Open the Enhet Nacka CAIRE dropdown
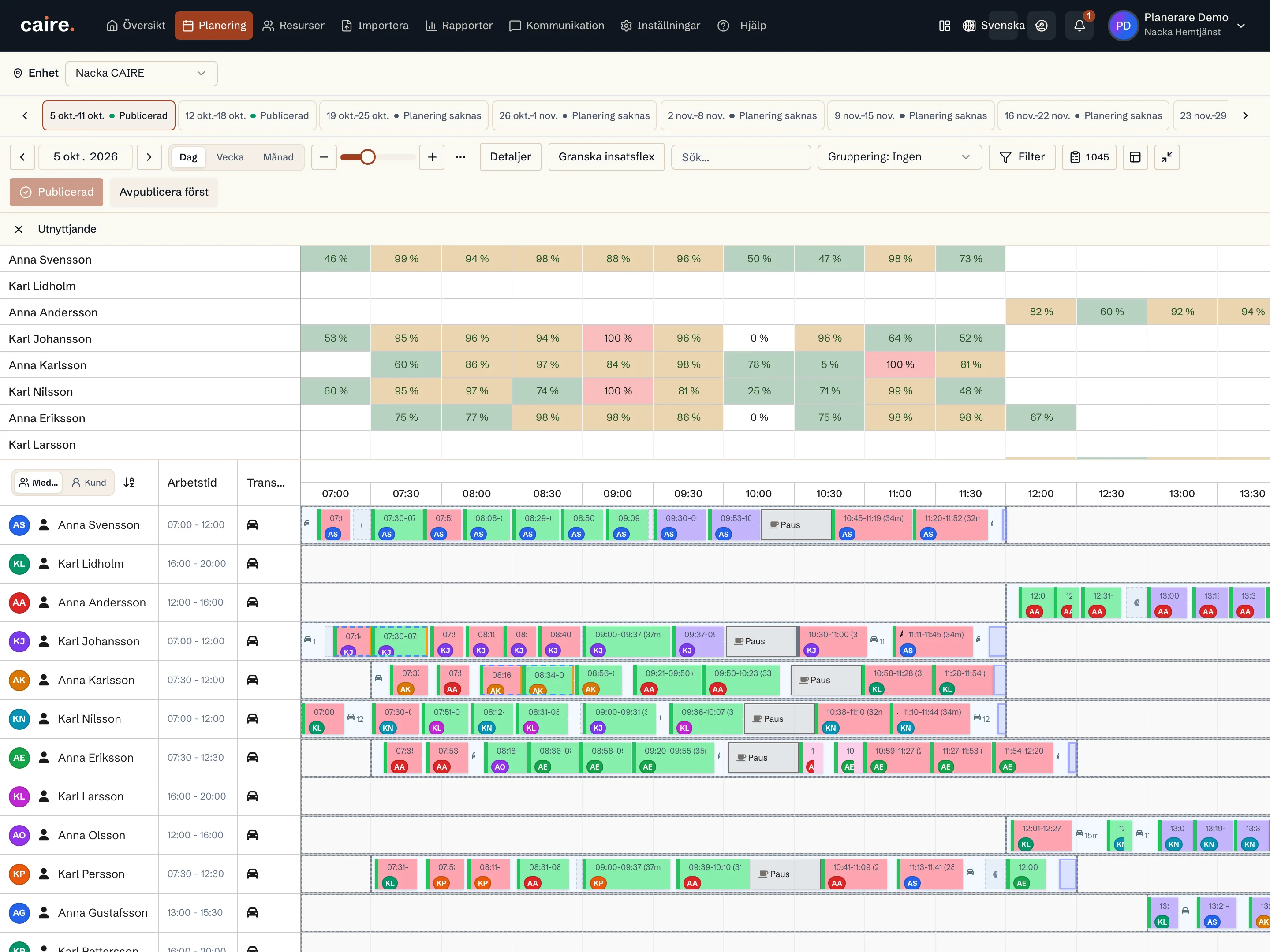Screen dimensions: 1270x952 point(141,74)
